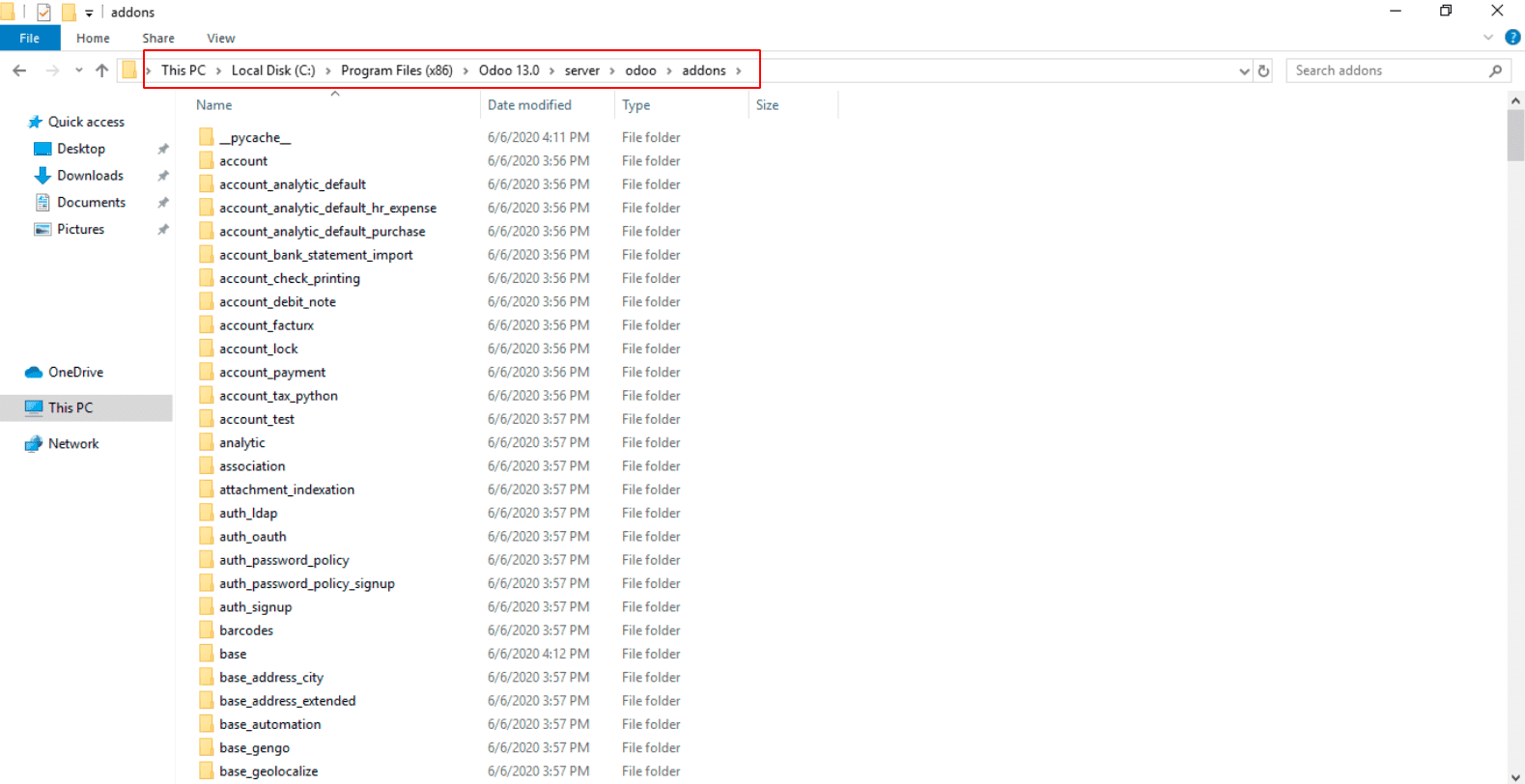Image resolution: width=1525 pixels, height=784 pixels.
Task: Click This PC in the address breadcrumb
Action: (x=184, y=70)
